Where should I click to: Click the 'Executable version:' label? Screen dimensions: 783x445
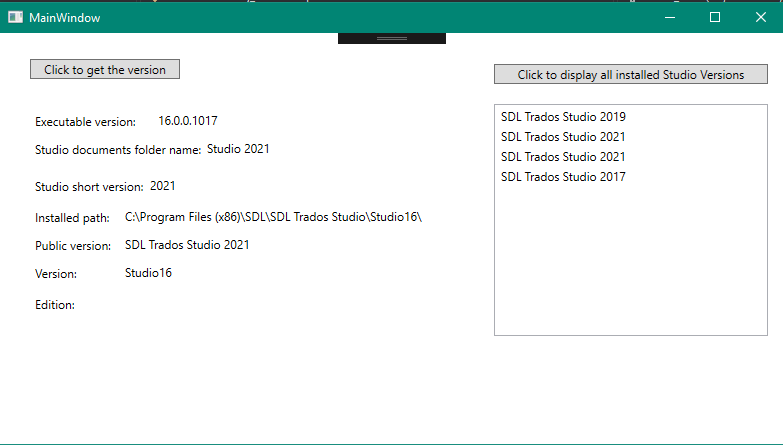(85, 122)
